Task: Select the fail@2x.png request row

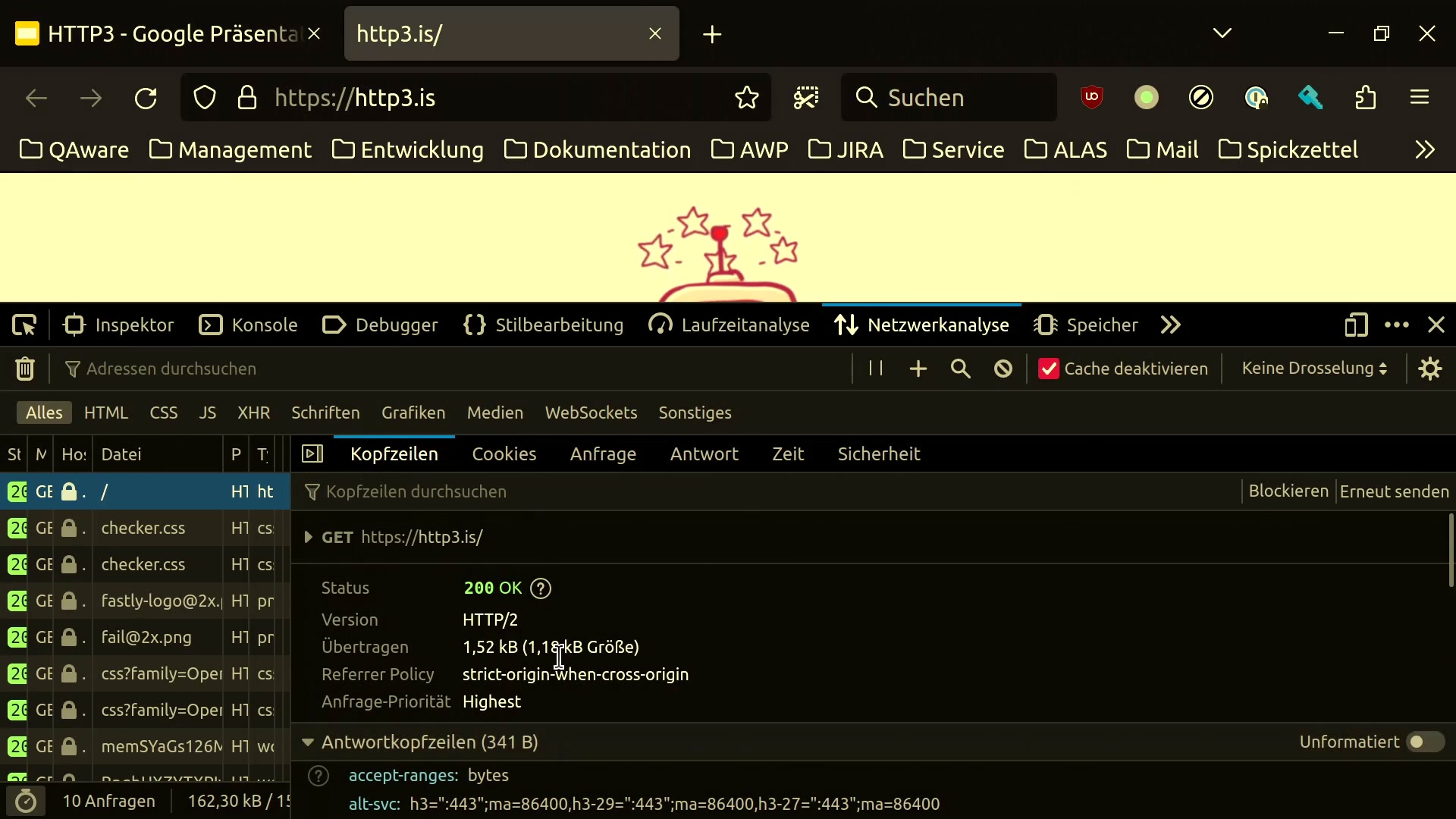Action: point(145,638)
